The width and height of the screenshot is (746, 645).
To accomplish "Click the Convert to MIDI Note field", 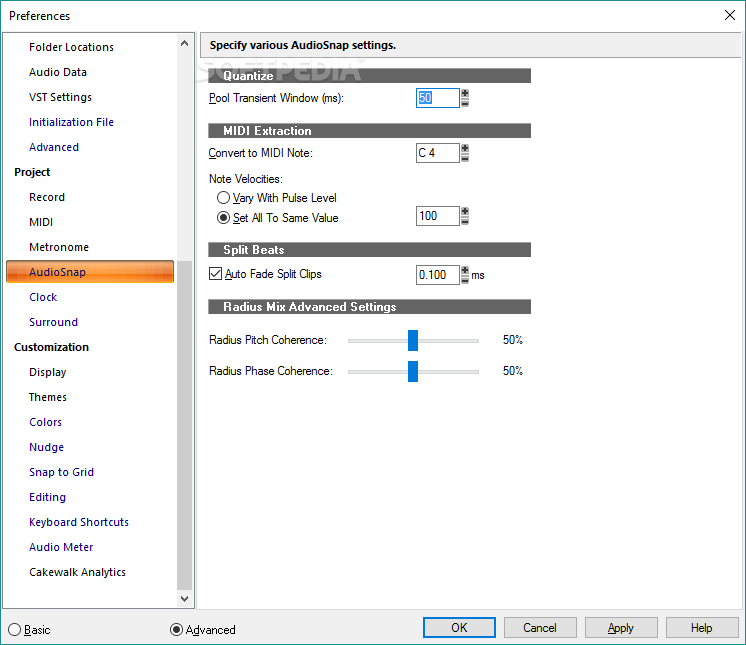I will [438, 153].
